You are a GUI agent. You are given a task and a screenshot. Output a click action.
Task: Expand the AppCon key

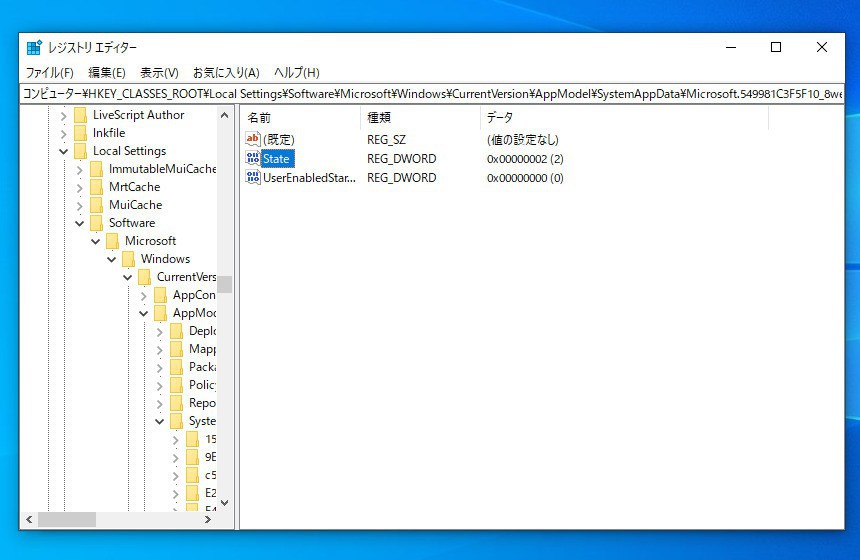click(143, 296)
